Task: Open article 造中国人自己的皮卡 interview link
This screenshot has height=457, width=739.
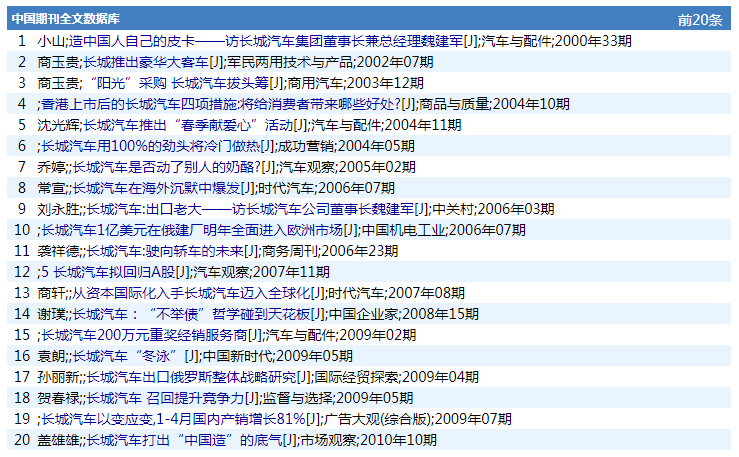Action: 266,41
